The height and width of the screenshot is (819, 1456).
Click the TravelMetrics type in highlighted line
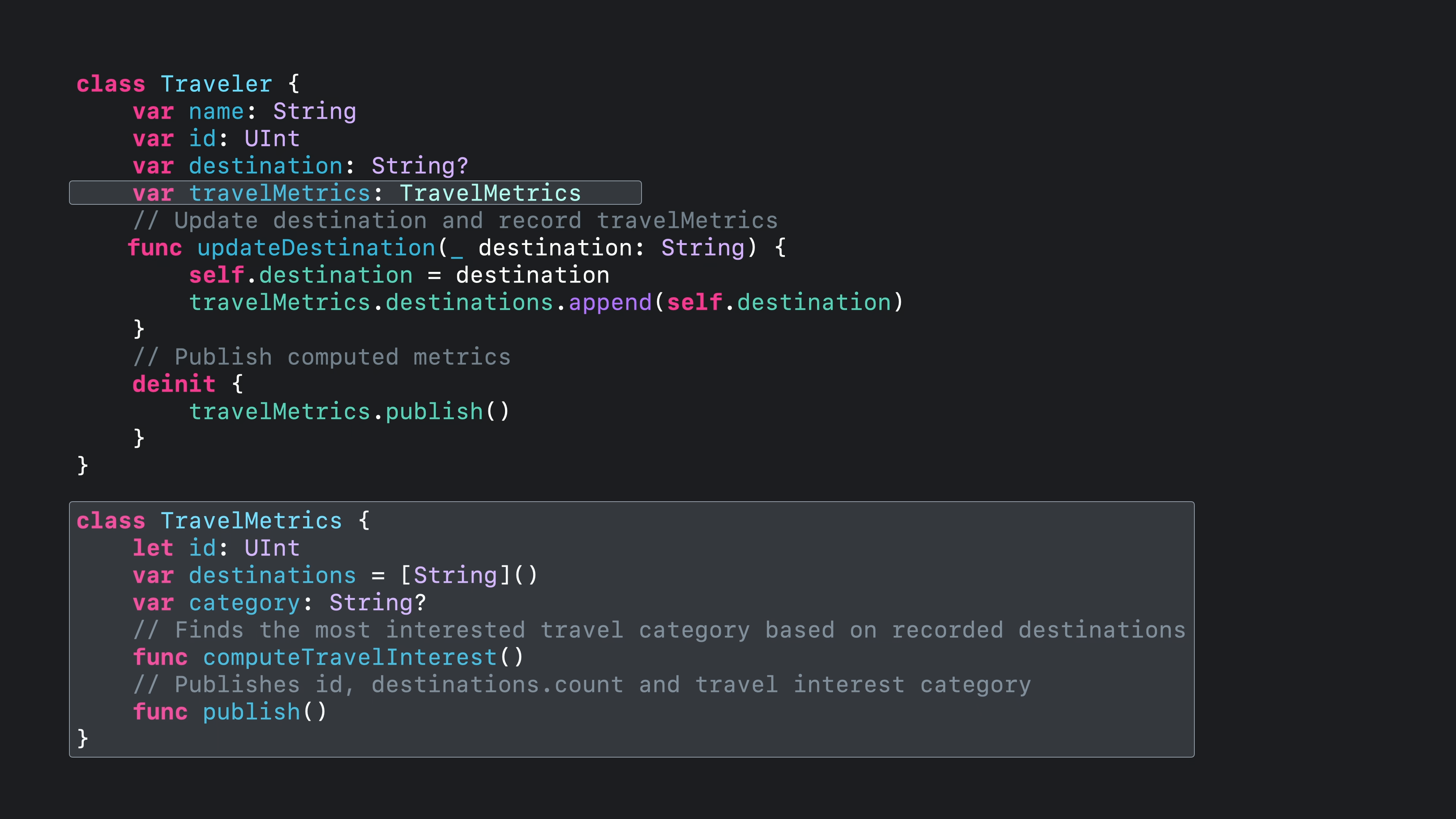pos(490,193)
